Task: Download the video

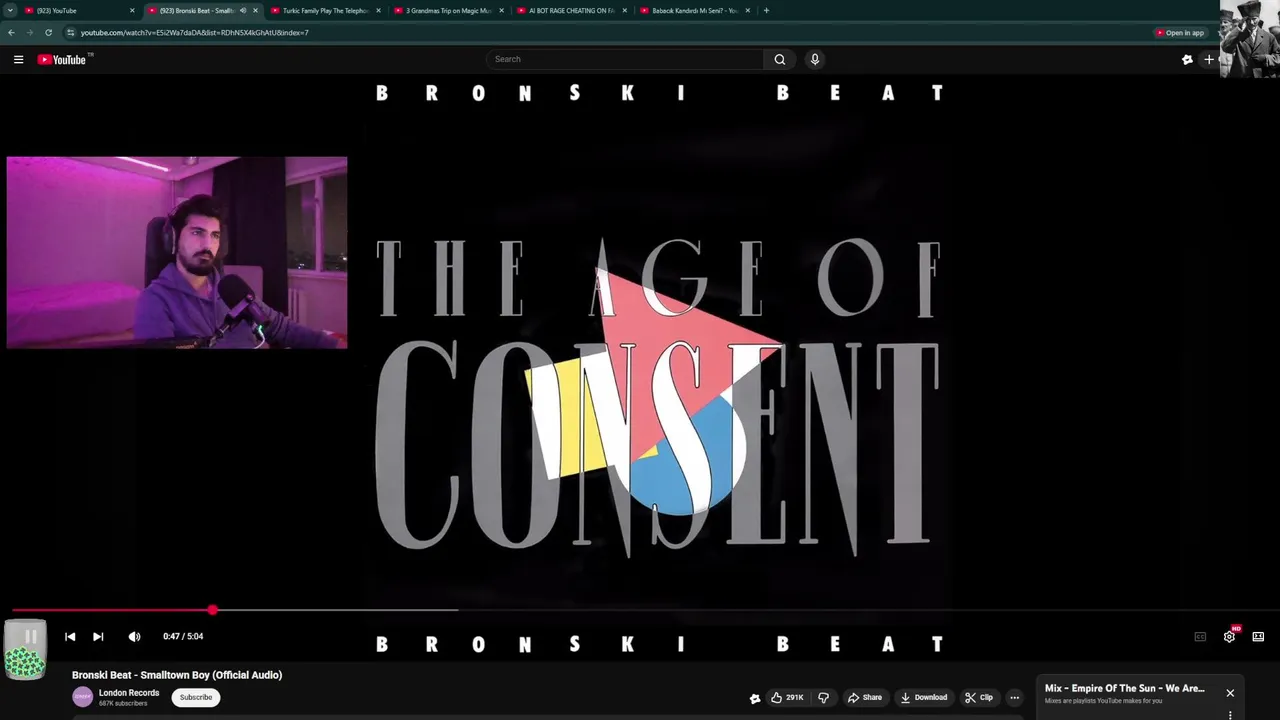Action: point(923,697)
